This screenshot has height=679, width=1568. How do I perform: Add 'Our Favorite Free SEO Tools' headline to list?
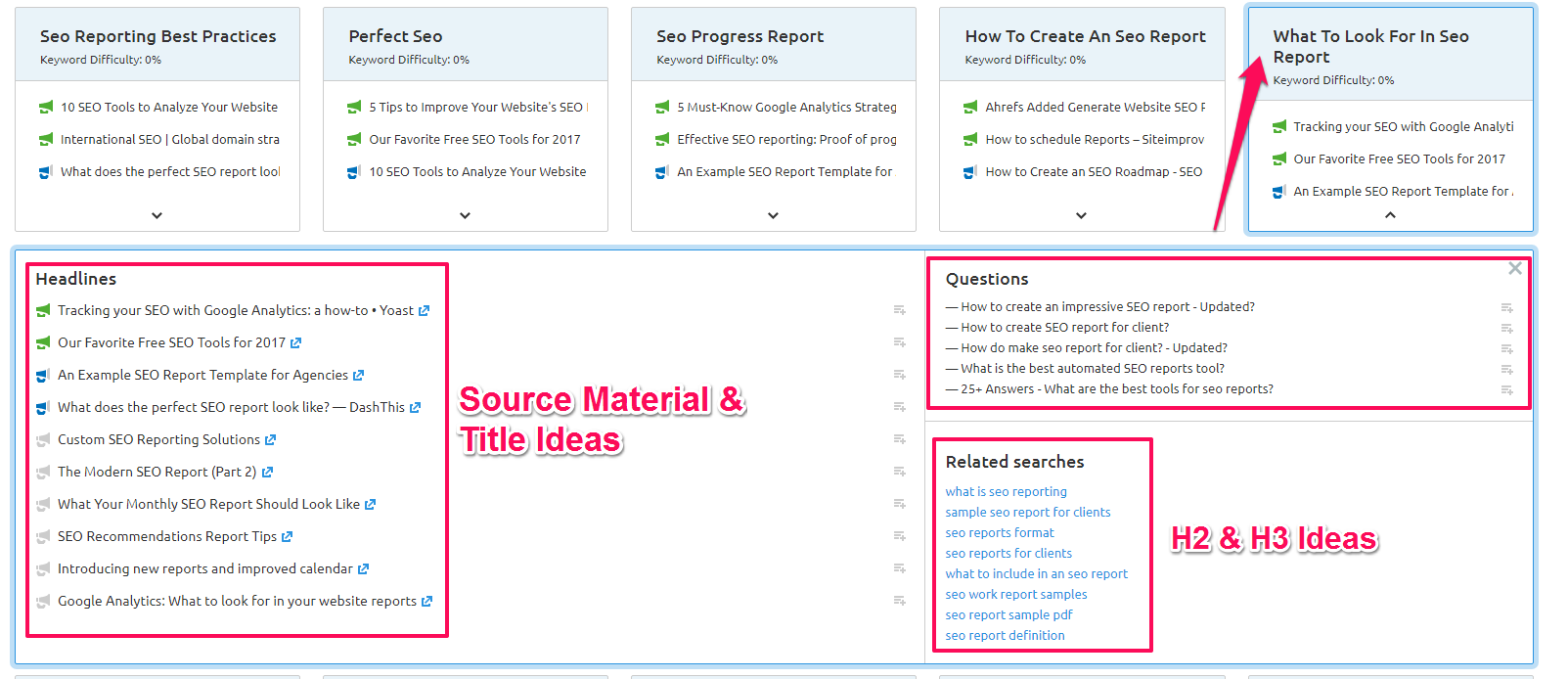[x=899, y=342]
